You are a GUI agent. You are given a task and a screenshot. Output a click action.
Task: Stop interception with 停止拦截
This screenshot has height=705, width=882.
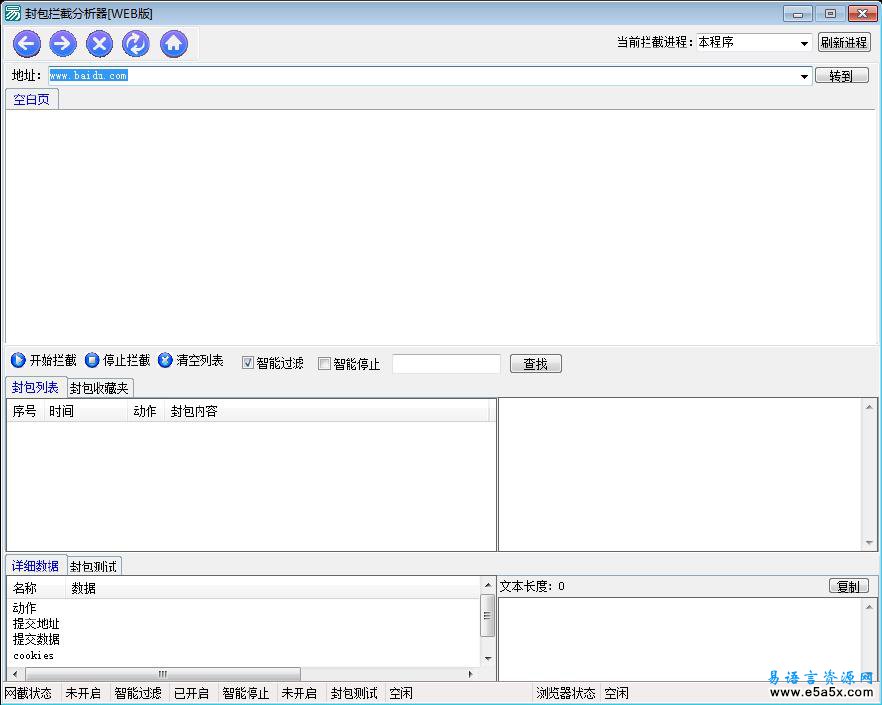118,360
